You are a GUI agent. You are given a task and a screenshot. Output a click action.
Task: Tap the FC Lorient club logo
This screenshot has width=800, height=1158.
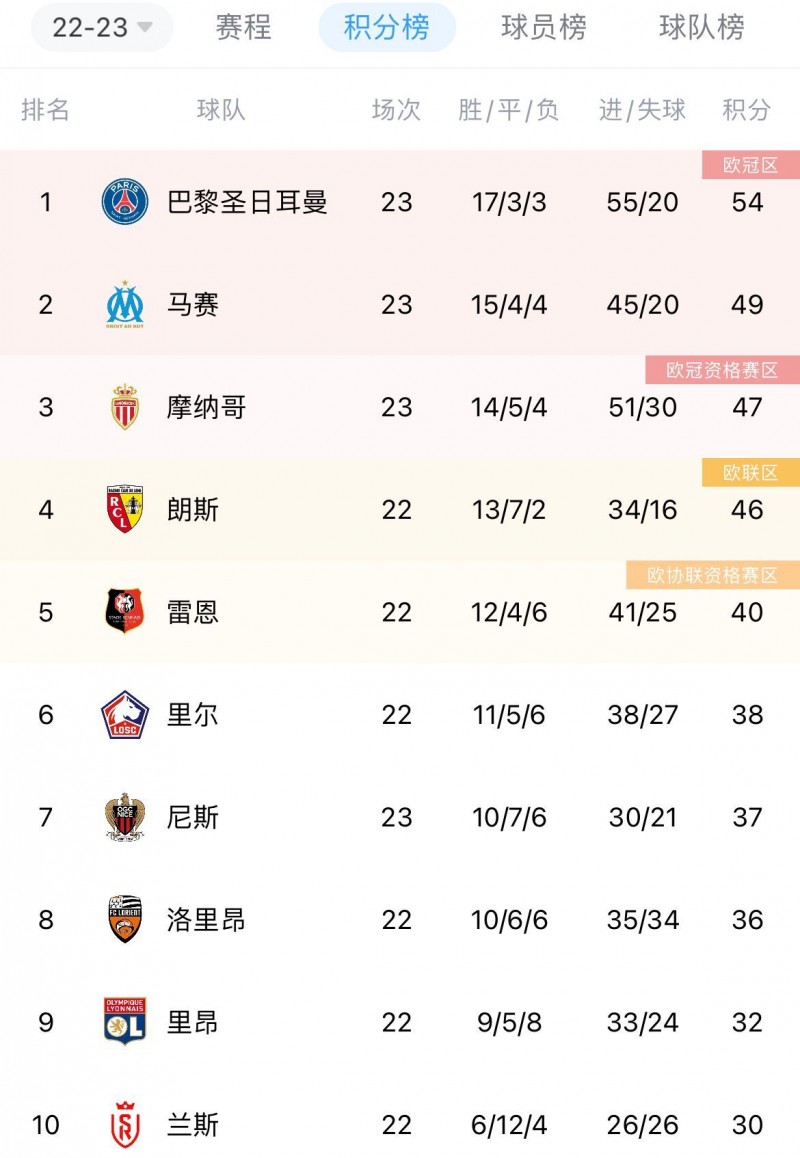tap(125, 919)
